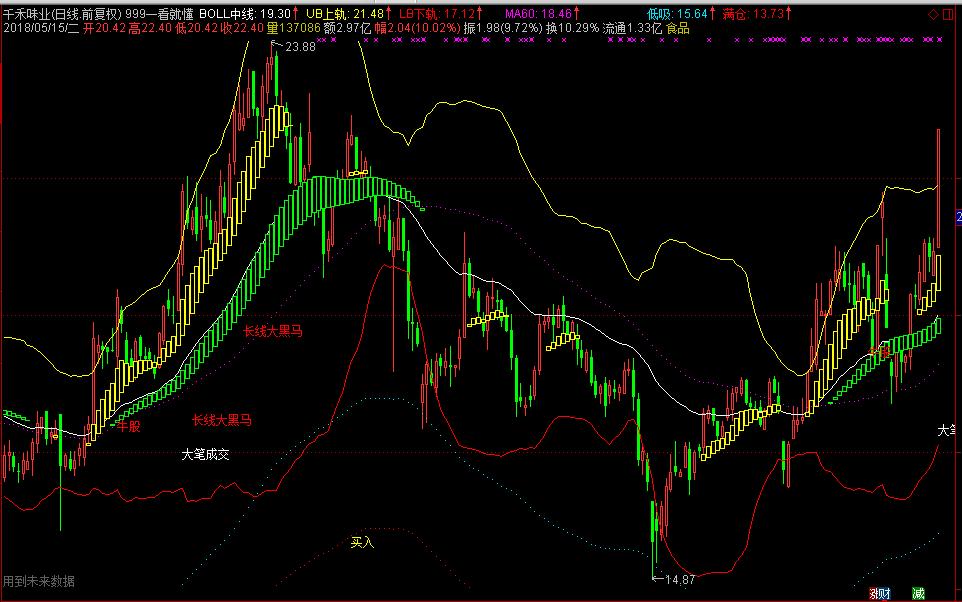Click the close price 收22.40
962x602 pixels.
click(242, 28)
